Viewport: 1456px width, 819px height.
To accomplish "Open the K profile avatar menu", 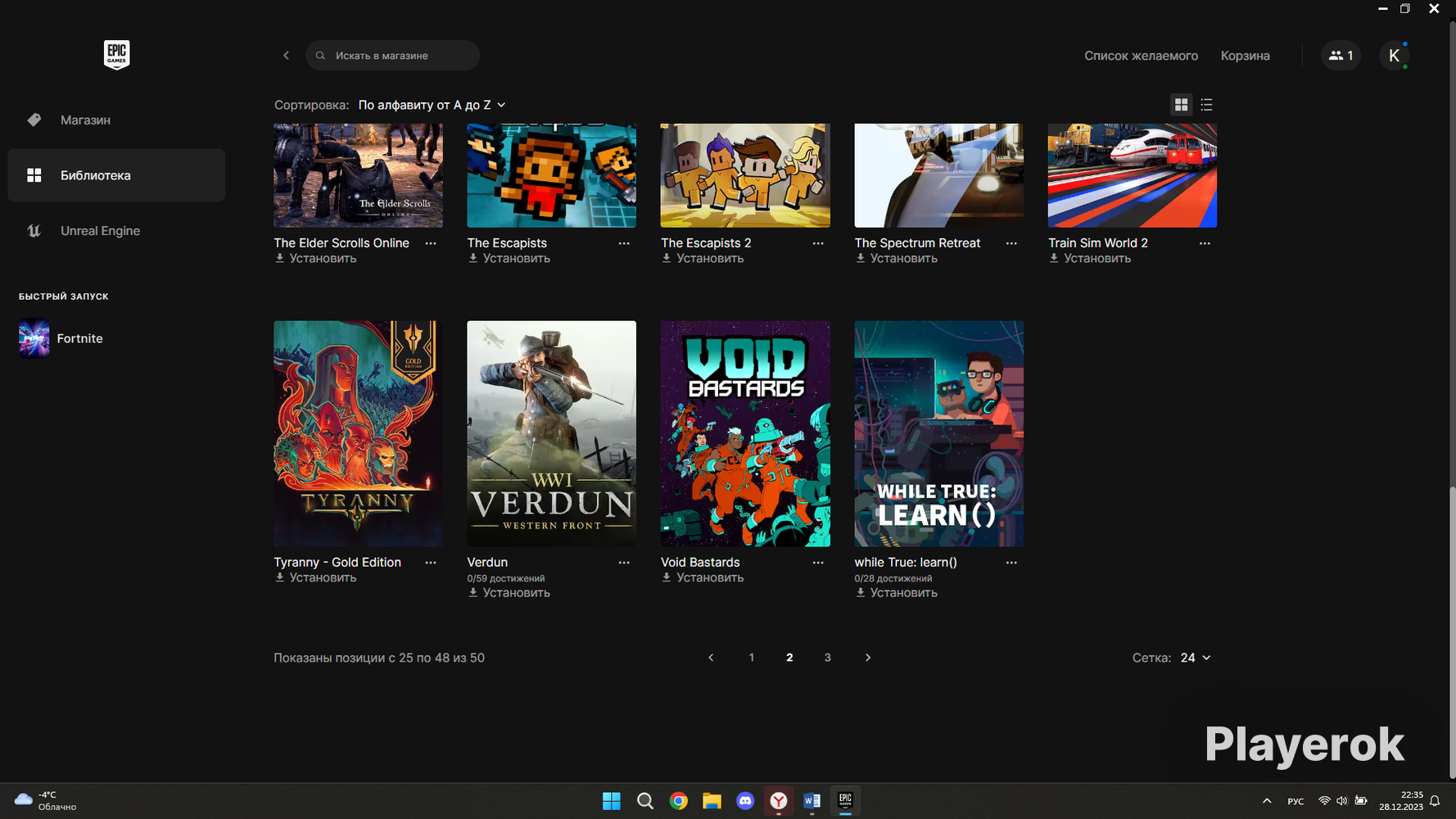I will (x=1394, y=56).
